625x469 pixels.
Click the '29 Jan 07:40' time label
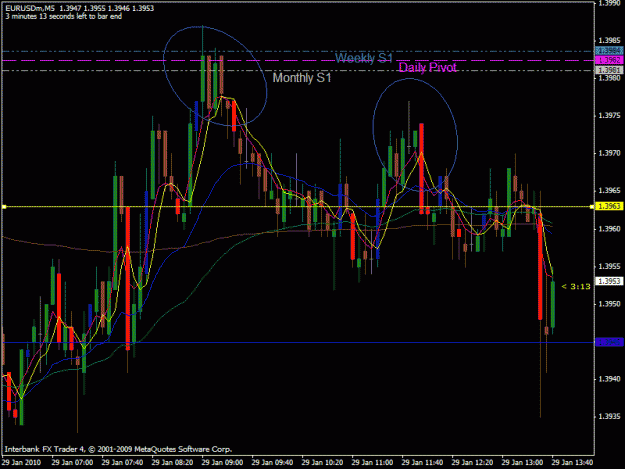(x=122, y=462)
